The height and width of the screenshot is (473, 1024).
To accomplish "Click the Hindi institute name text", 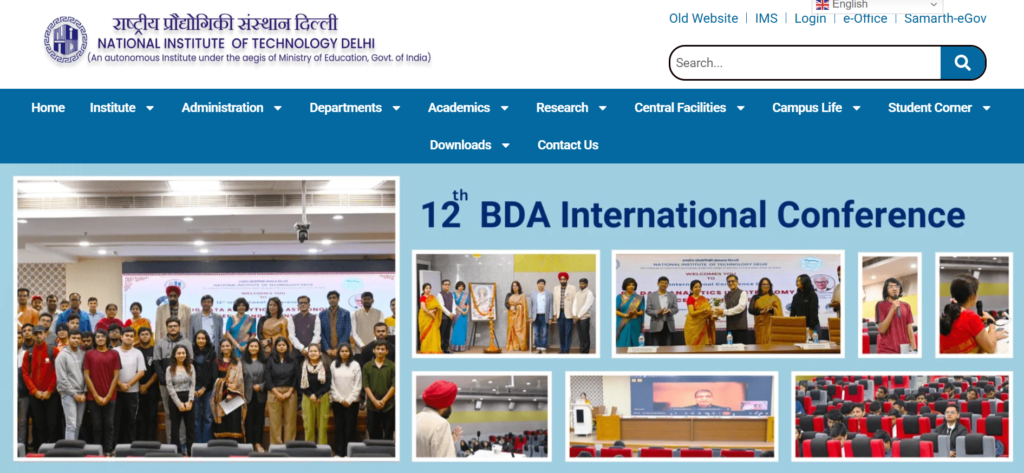I will click(225, 24).
